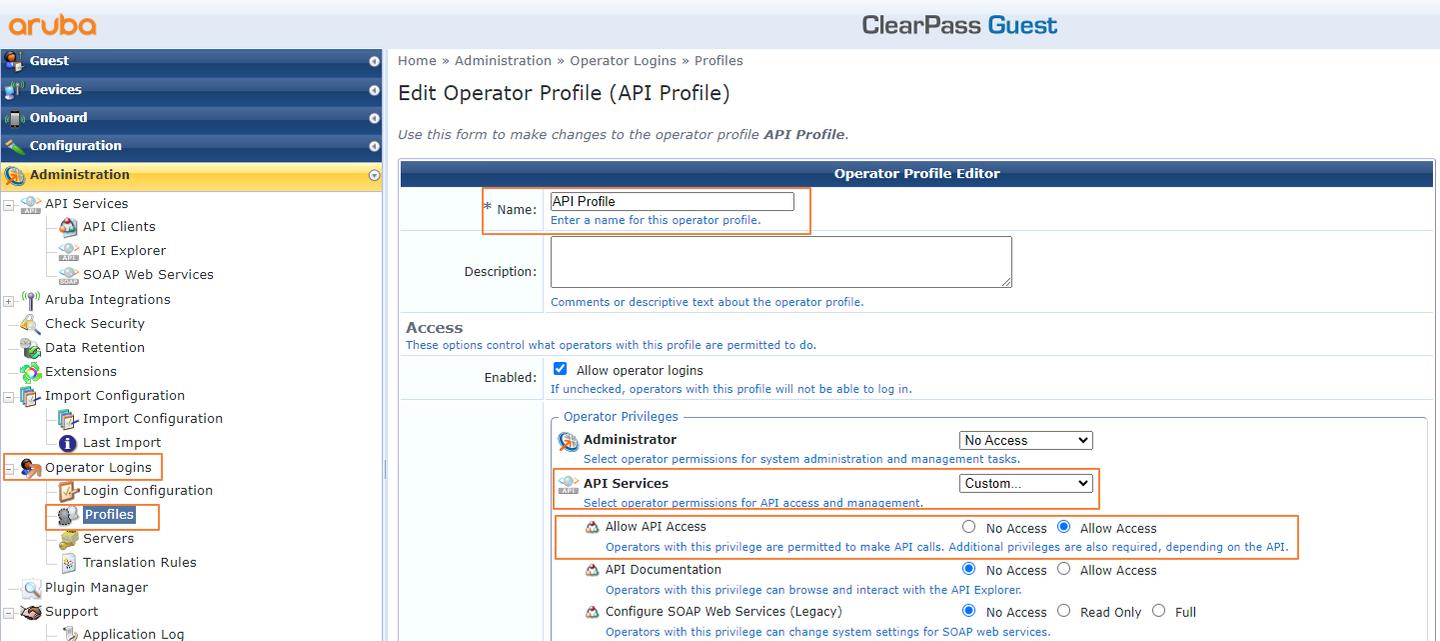Click the Aruba Integrations antenna icon
The image size is (1440, 641).
pos(31,300)
